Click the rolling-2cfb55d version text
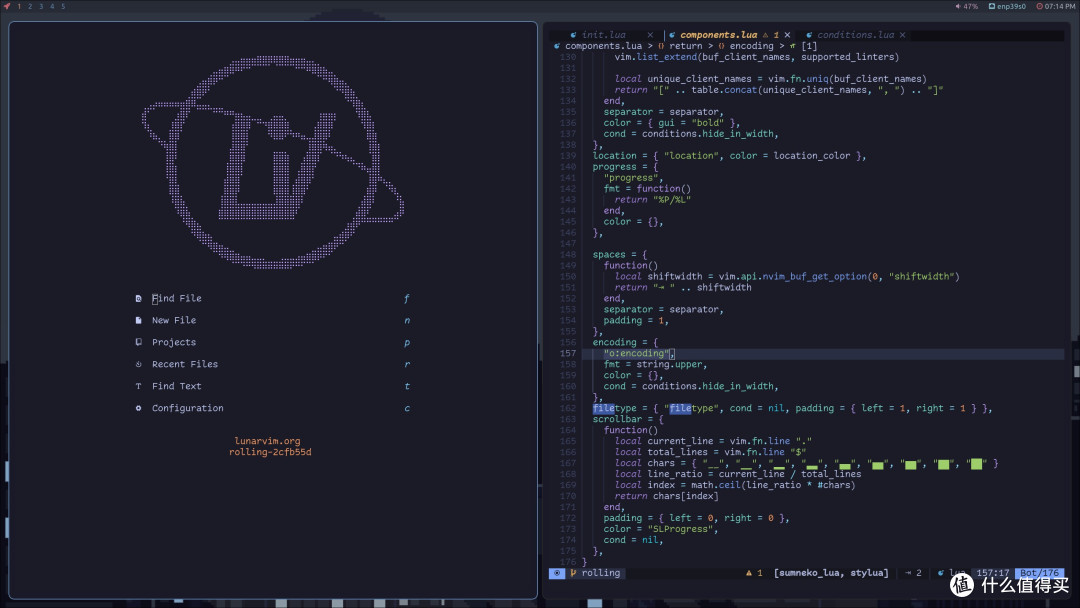This screenshot has width=1080, height=608. pos(270,452)
